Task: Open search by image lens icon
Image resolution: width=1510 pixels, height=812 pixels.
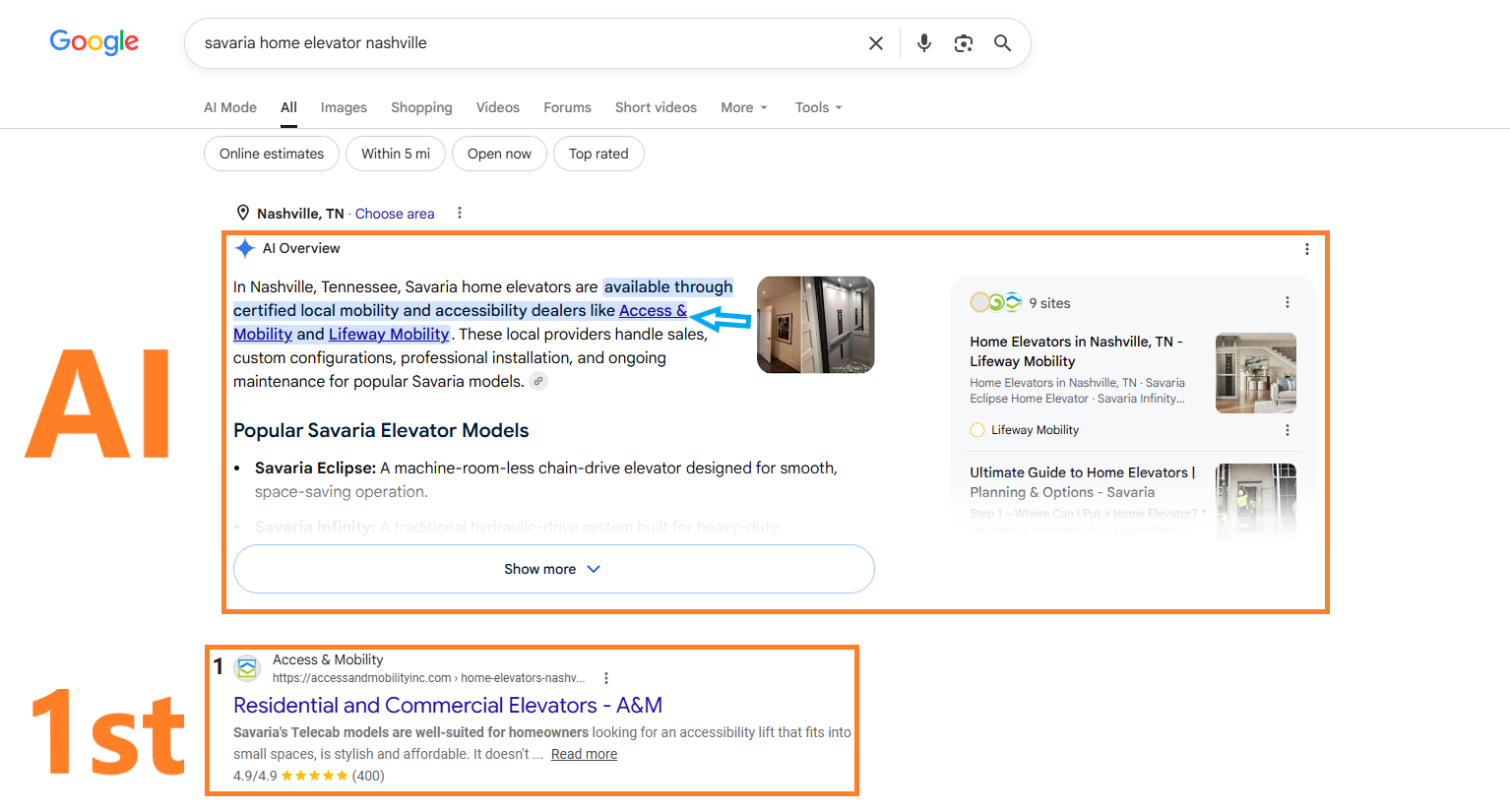Action: (964, 43)
